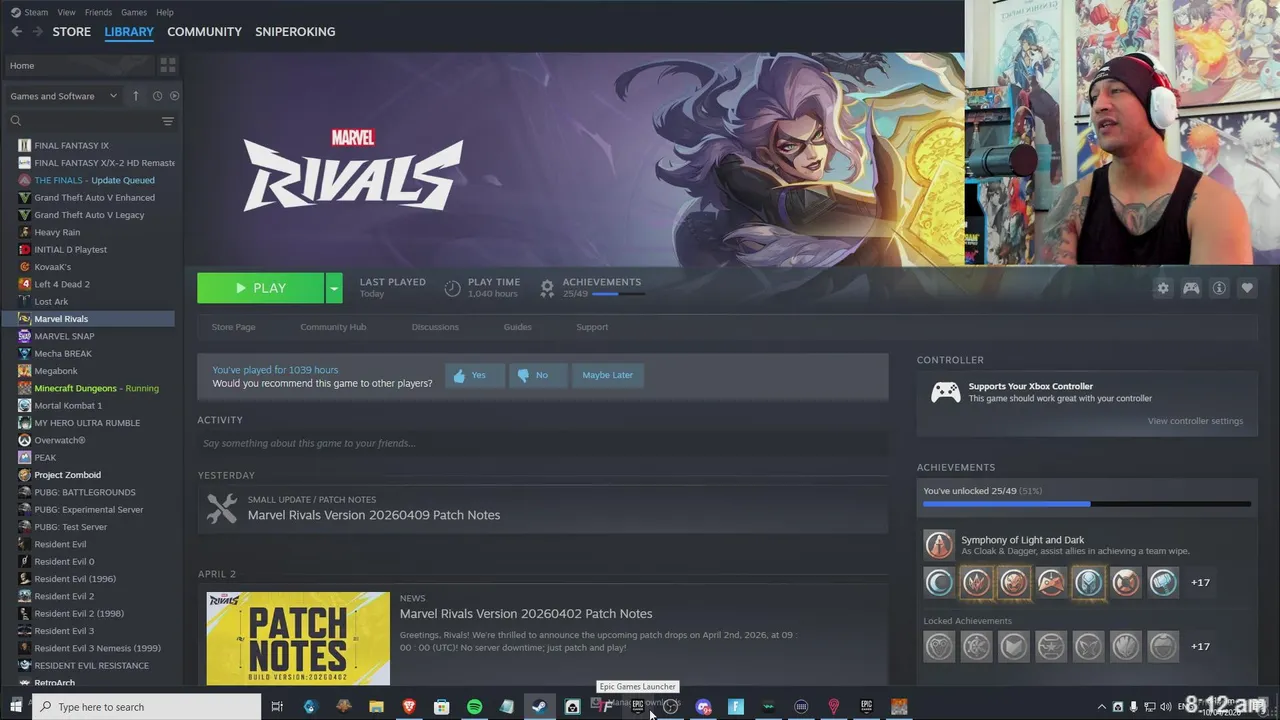Click the back navigation arrow
Screen dimensions: 1280x720
16,32
